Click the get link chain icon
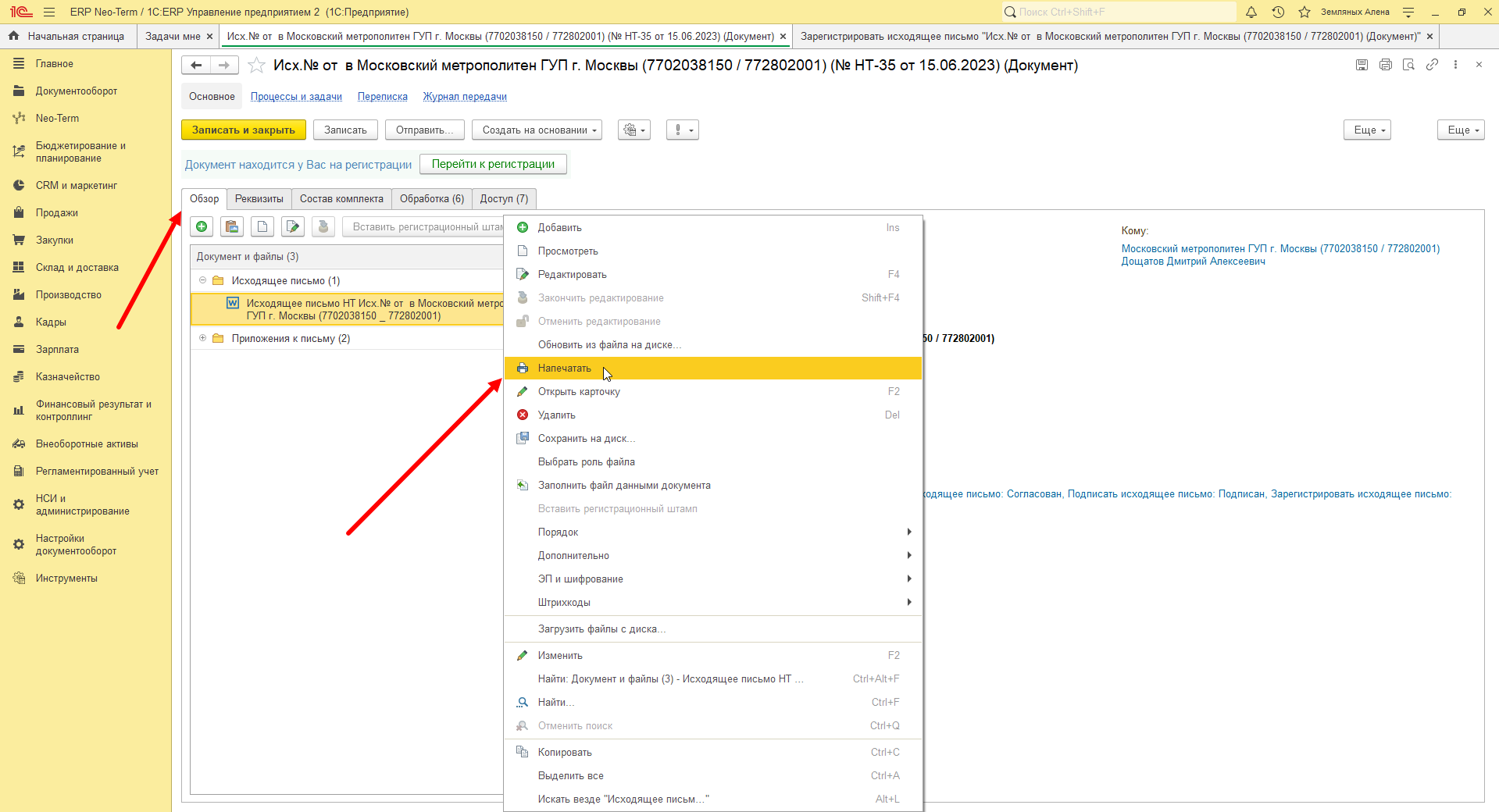The image size is (1499, 812). (x=1432, y=65)
